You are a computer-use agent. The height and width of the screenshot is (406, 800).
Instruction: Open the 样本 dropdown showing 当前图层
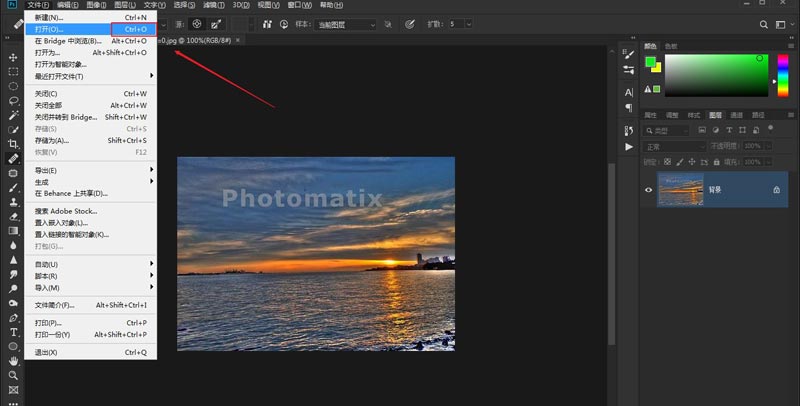[x=344, y=23]
